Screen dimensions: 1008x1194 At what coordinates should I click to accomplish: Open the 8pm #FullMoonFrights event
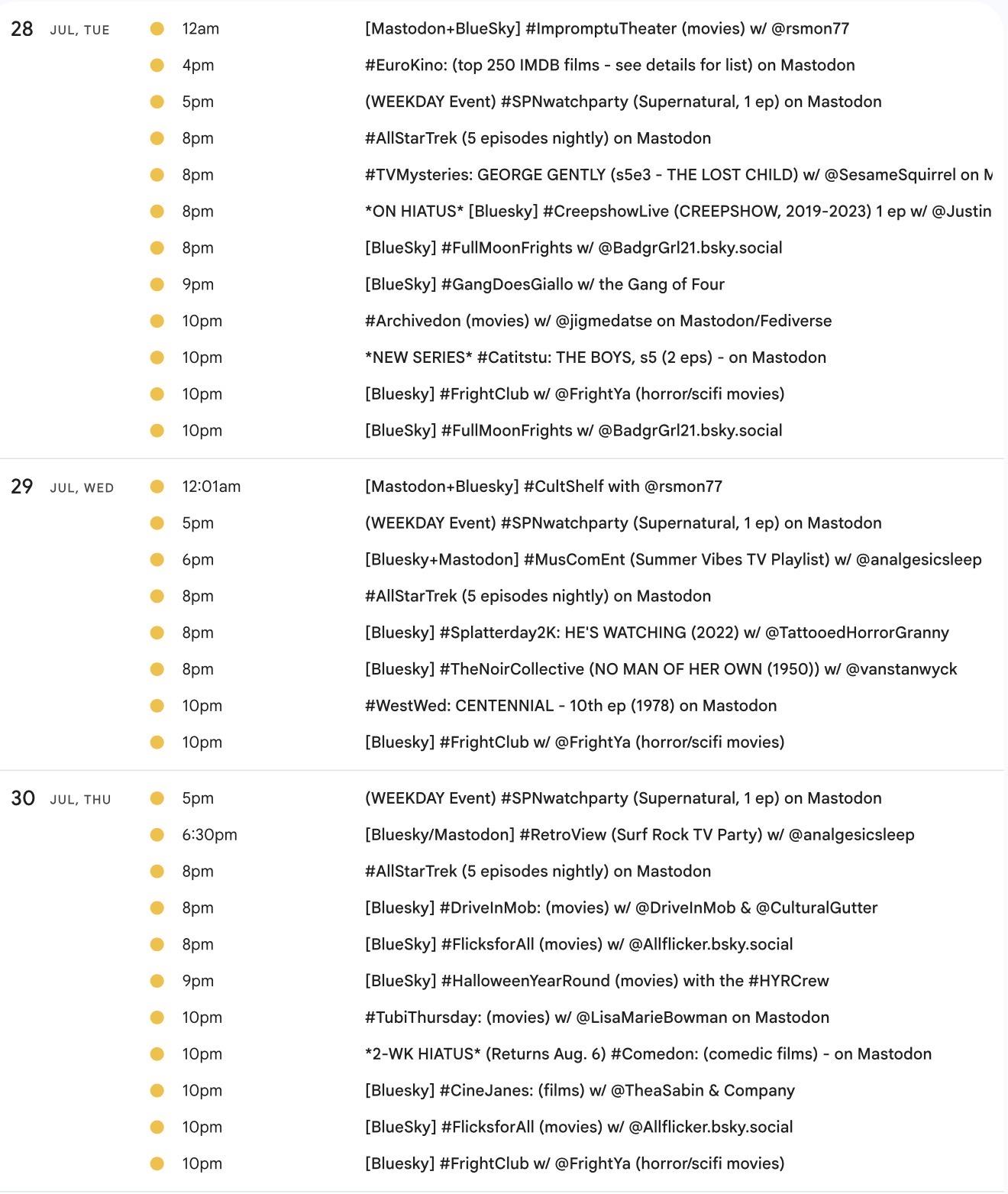573,249
